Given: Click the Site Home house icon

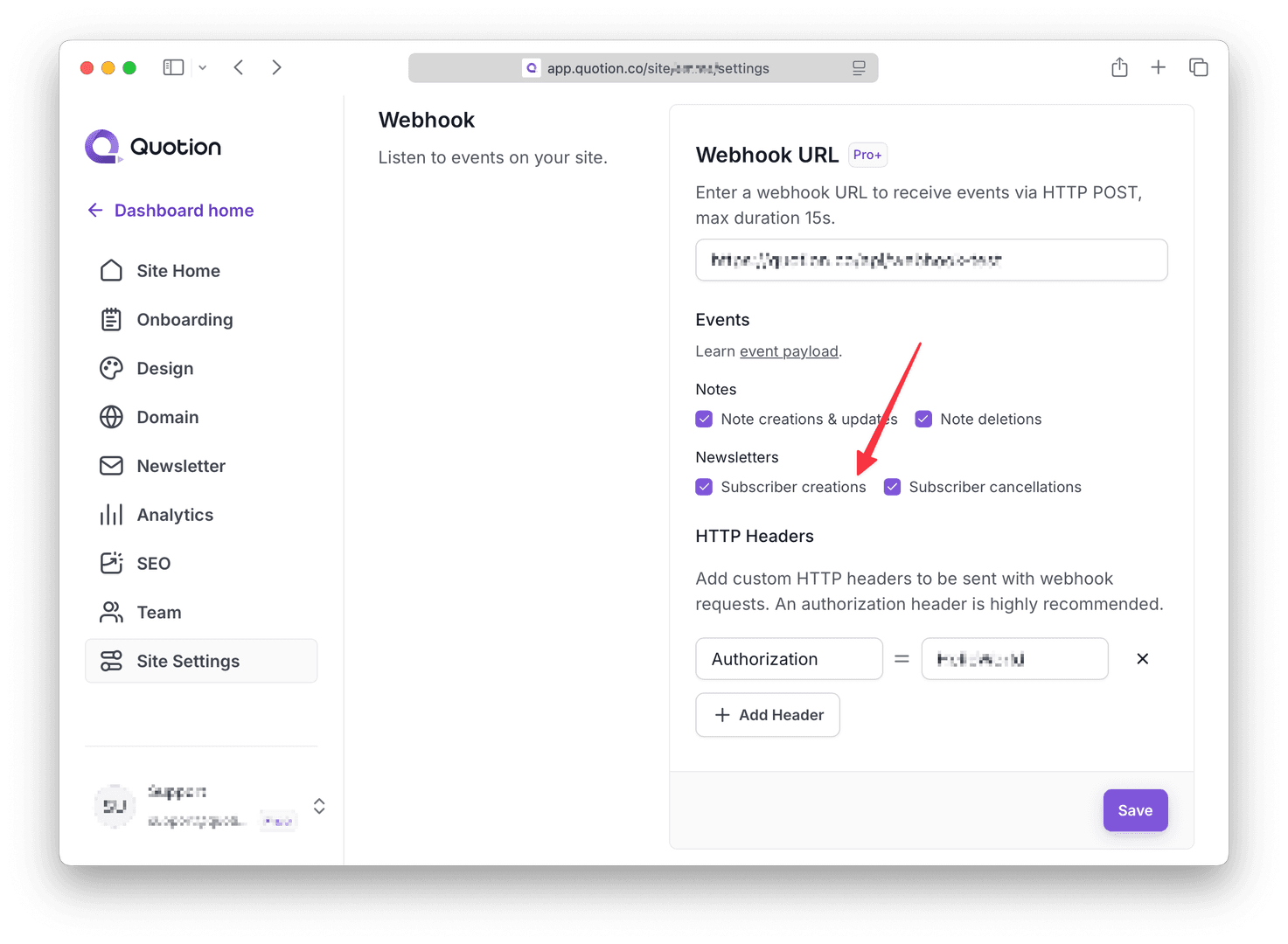Looking at the screenshot, I should pos(111,271).
